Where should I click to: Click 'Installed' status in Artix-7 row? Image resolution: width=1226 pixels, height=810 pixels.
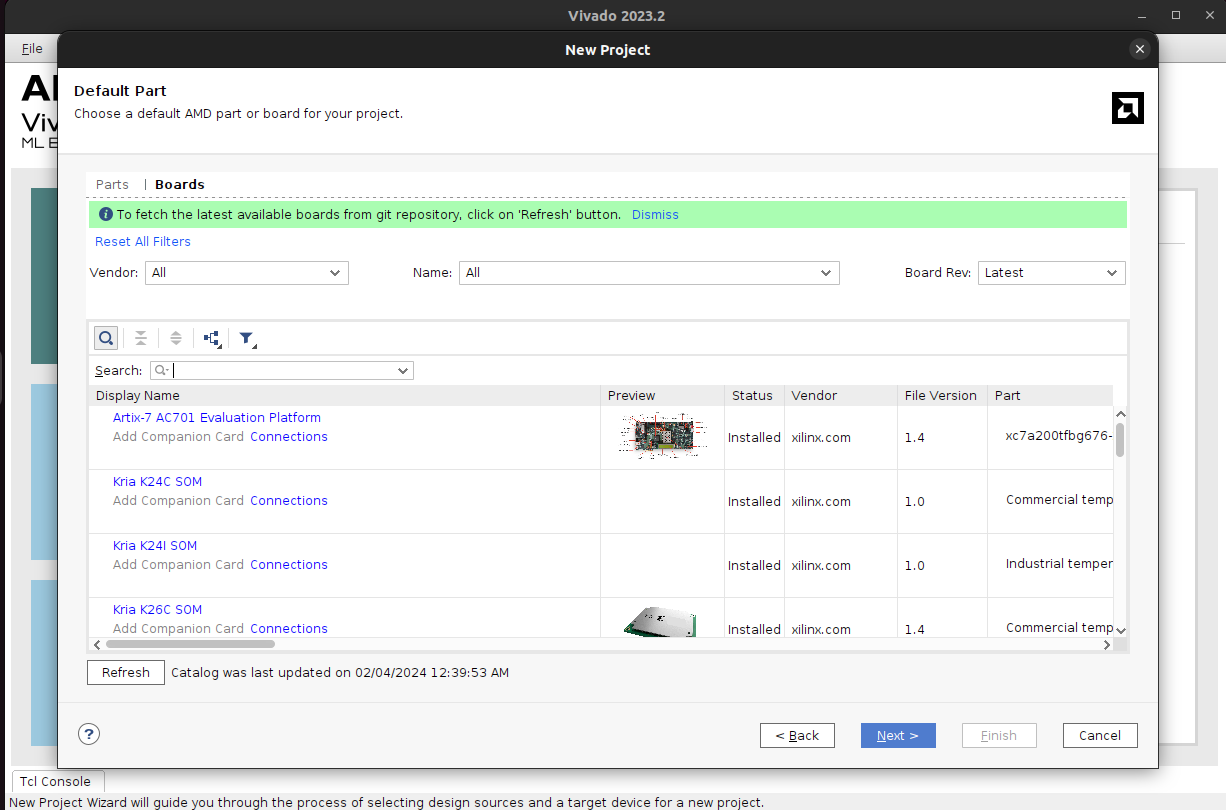point(754,437)
